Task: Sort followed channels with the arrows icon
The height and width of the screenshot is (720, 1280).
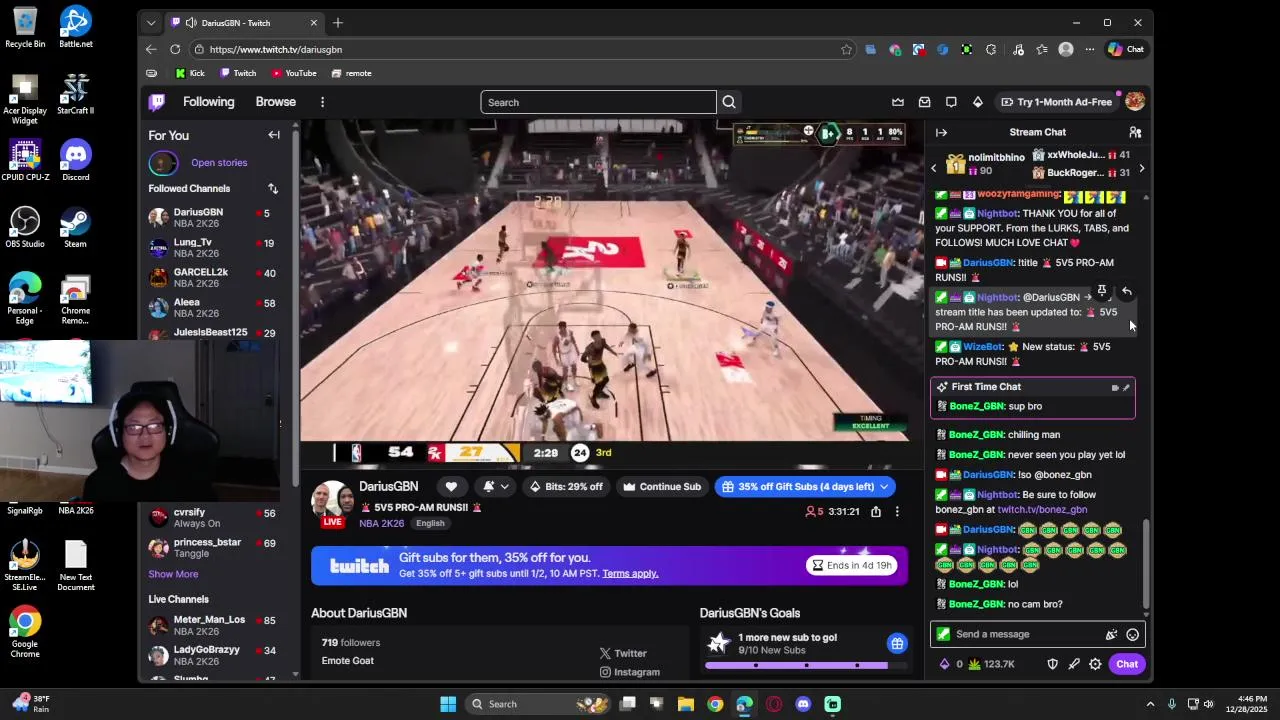Action: pyautogui.click(x=273, y=189)
